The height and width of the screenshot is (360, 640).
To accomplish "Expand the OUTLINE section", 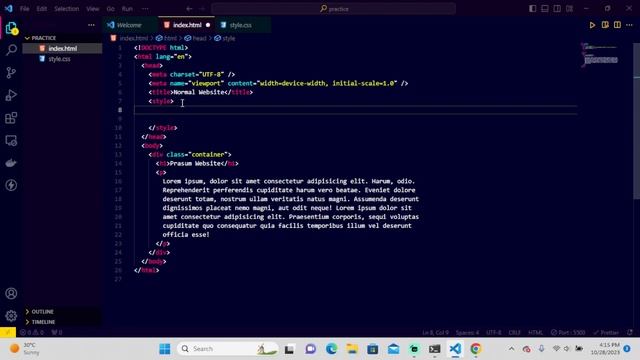I will click(62, 311).
